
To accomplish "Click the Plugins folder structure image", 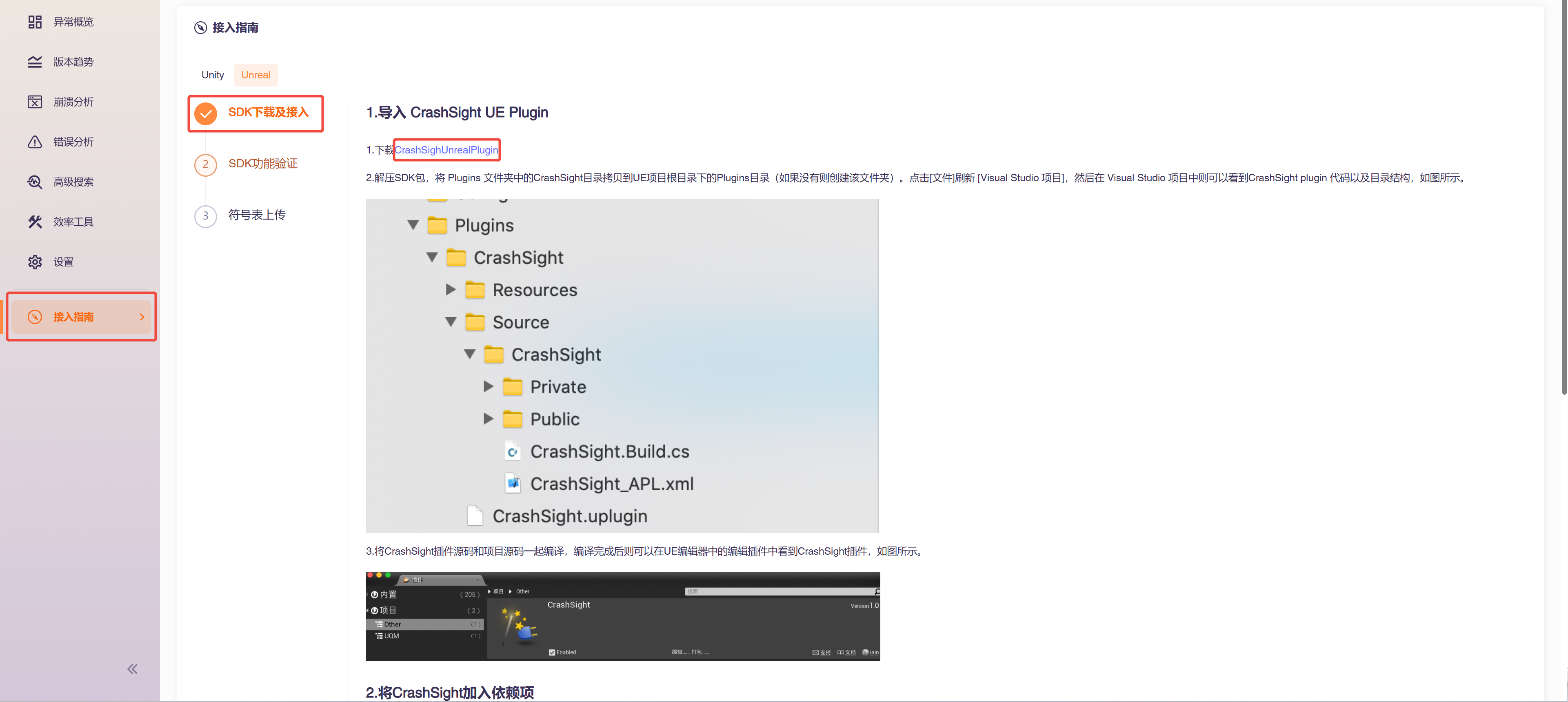I will click(622, 365).
